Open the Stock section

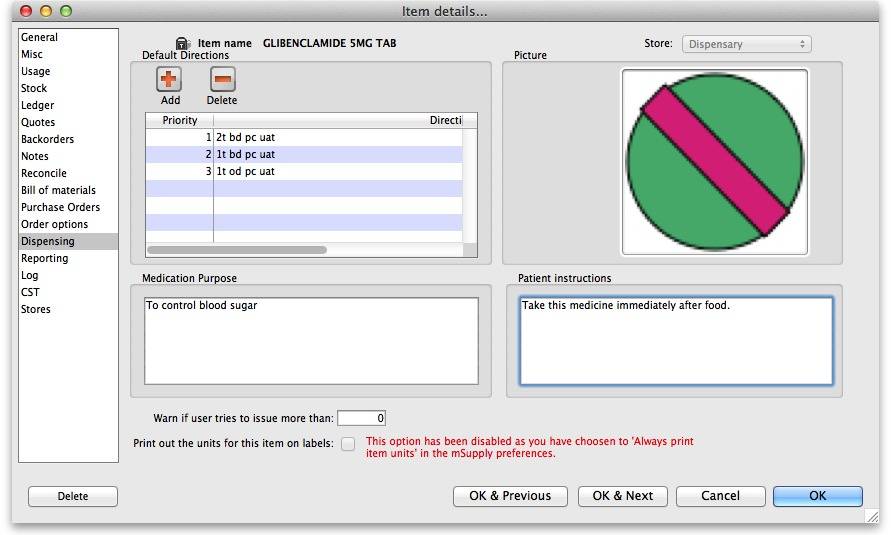point(34,88)
